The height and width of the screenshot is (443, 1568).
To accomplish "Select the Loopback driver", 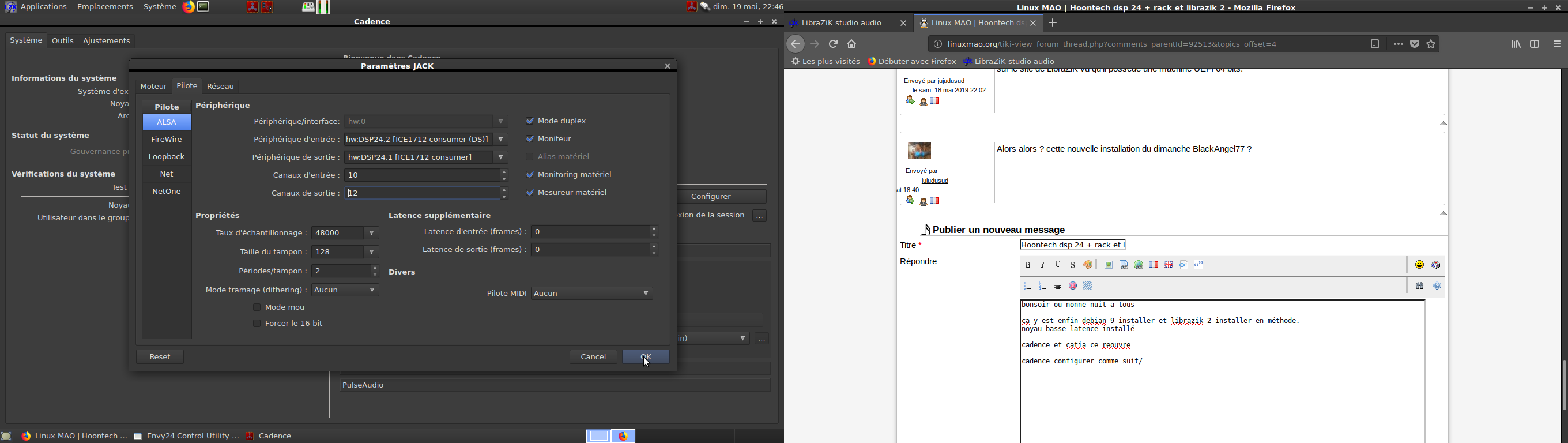I will [167, 157].
